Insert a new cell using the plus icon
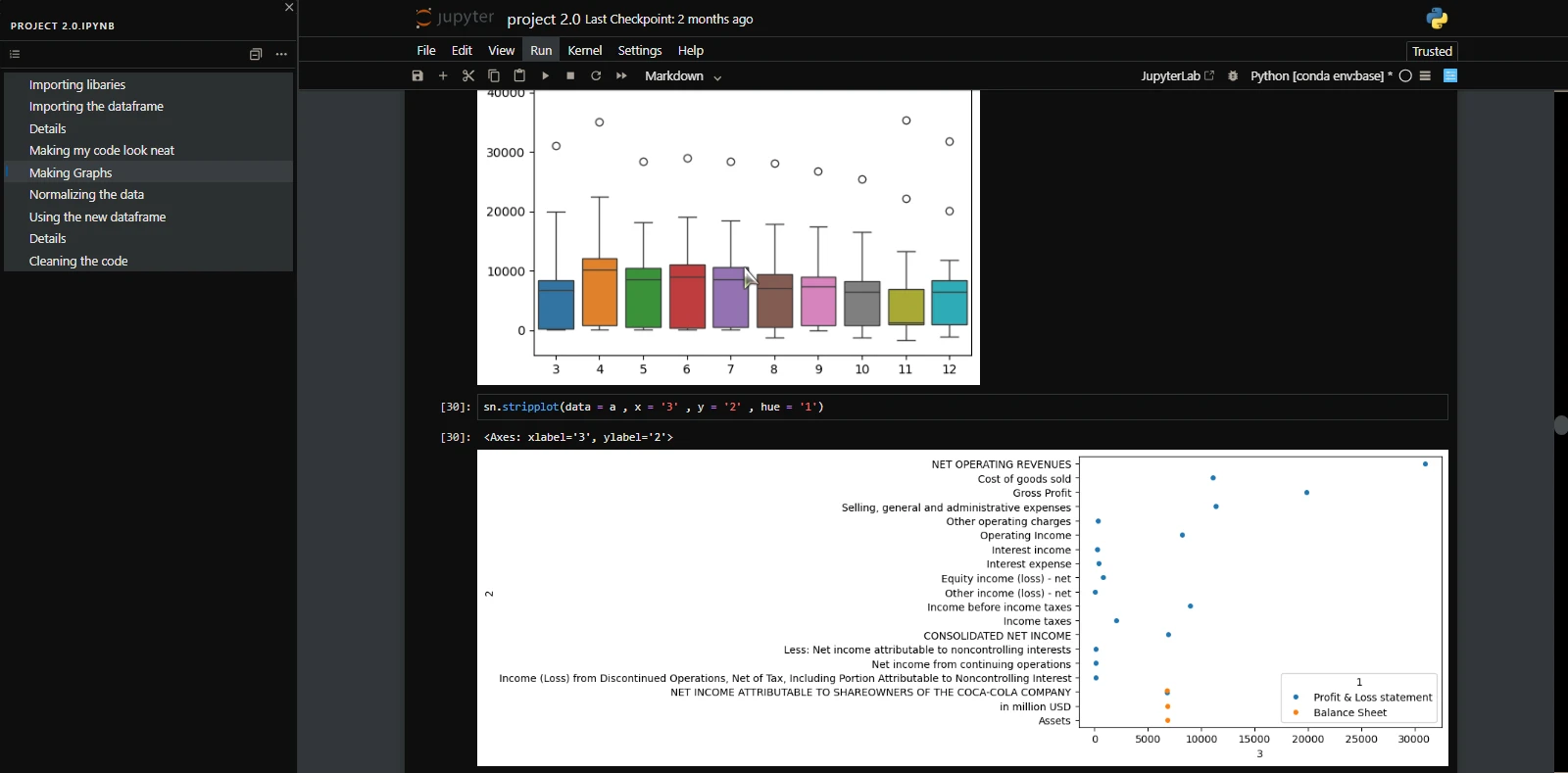The image size is (1568, 773). [443, 76]
